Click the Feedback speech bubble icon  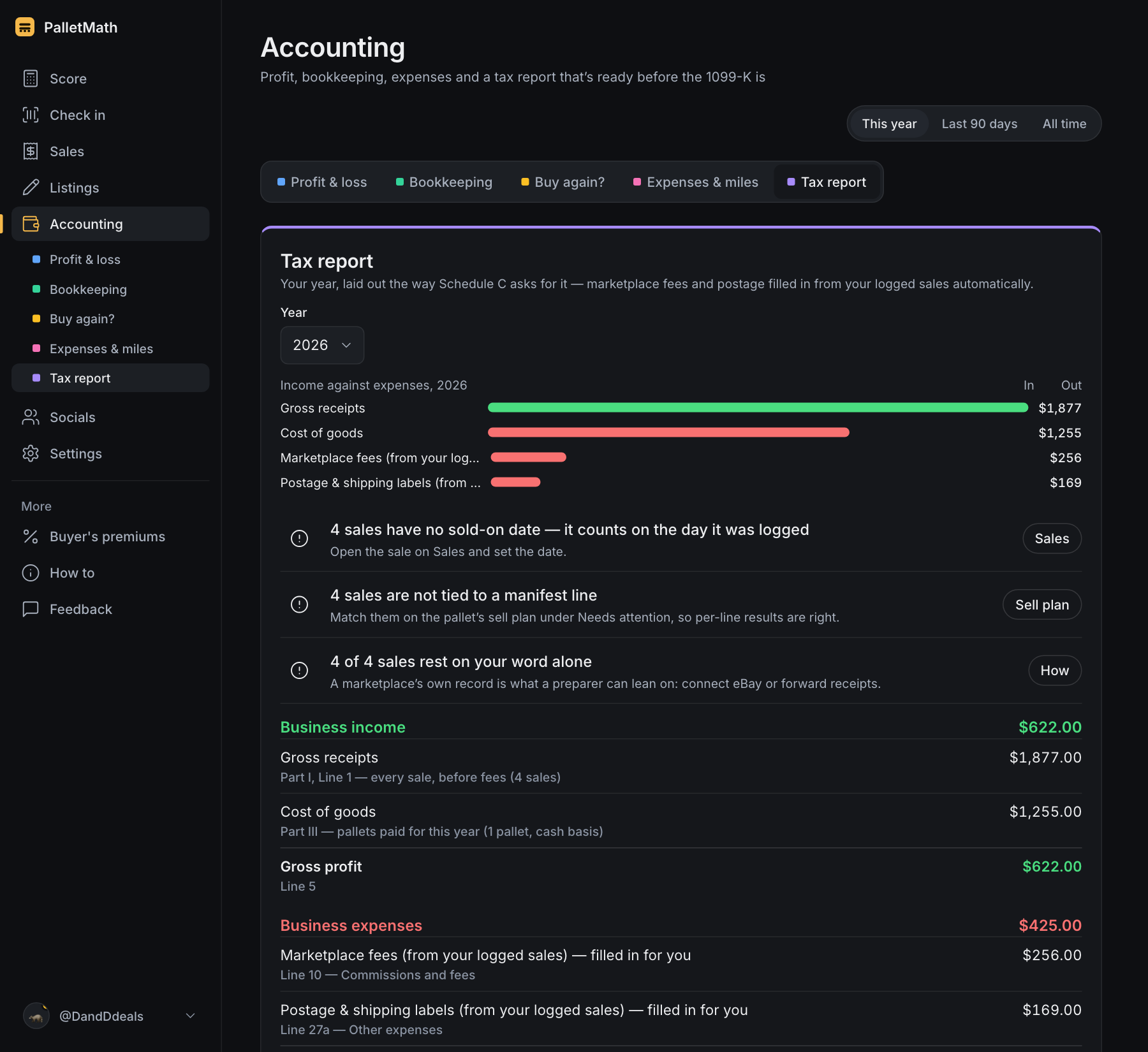tap(31, 609)
